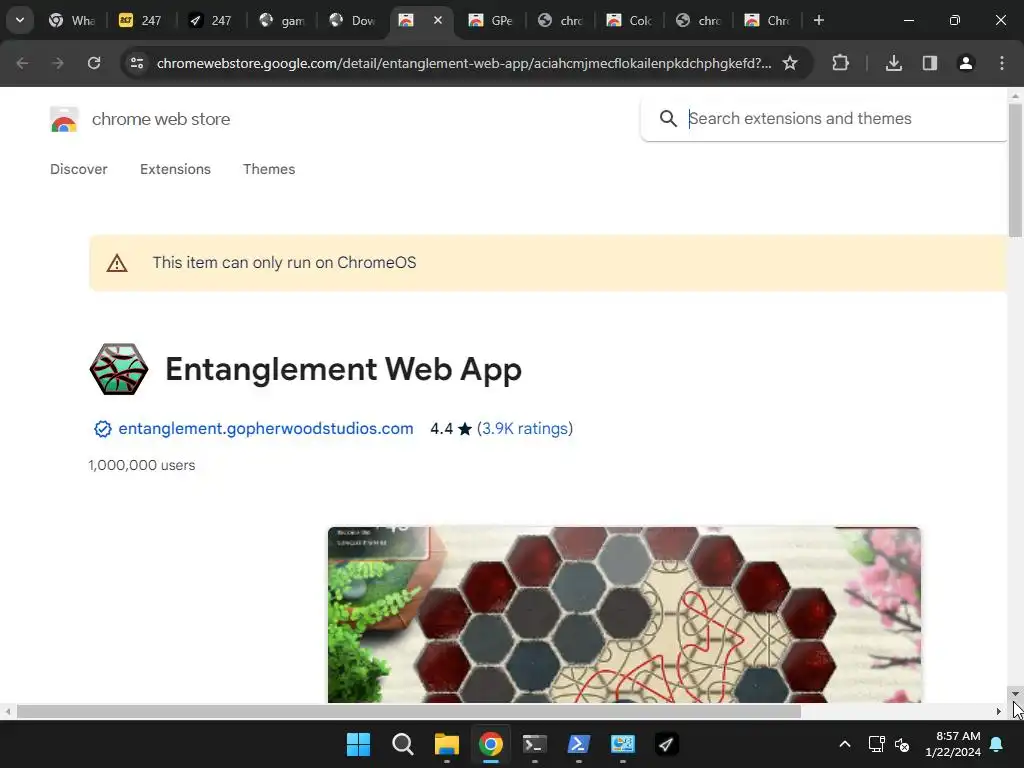Image resolution: width=1024 pixels, height=768 pixels.
Task: Switch to the 'Colc' tab
Action: point(630,20)
